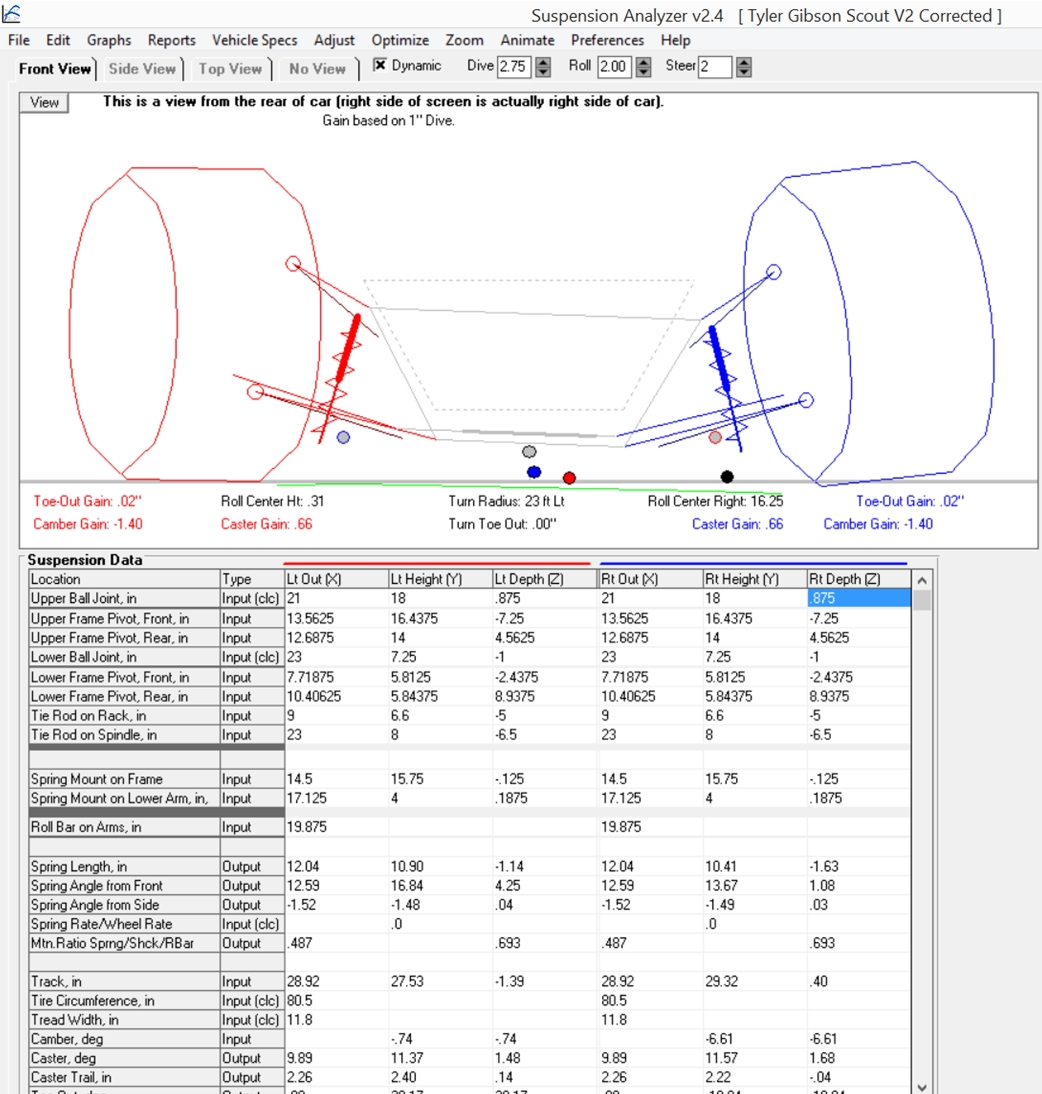Switch to the Front View tab
The image size is (1042, 1094).
tap(55, 68)
